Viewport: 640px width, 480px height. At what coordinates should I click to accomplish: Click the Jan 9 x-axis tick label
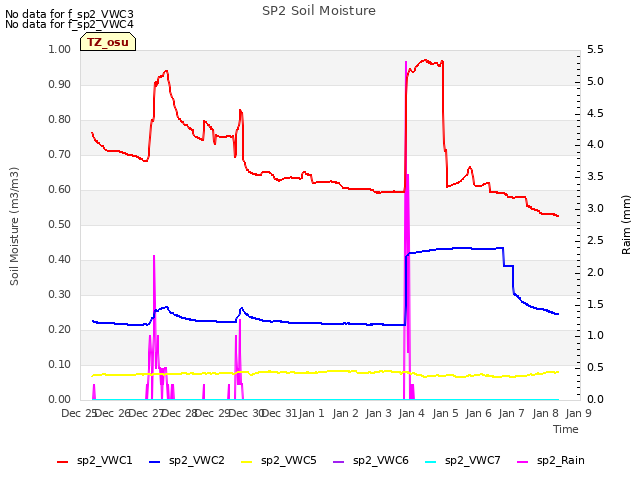[x=578, y=413]
